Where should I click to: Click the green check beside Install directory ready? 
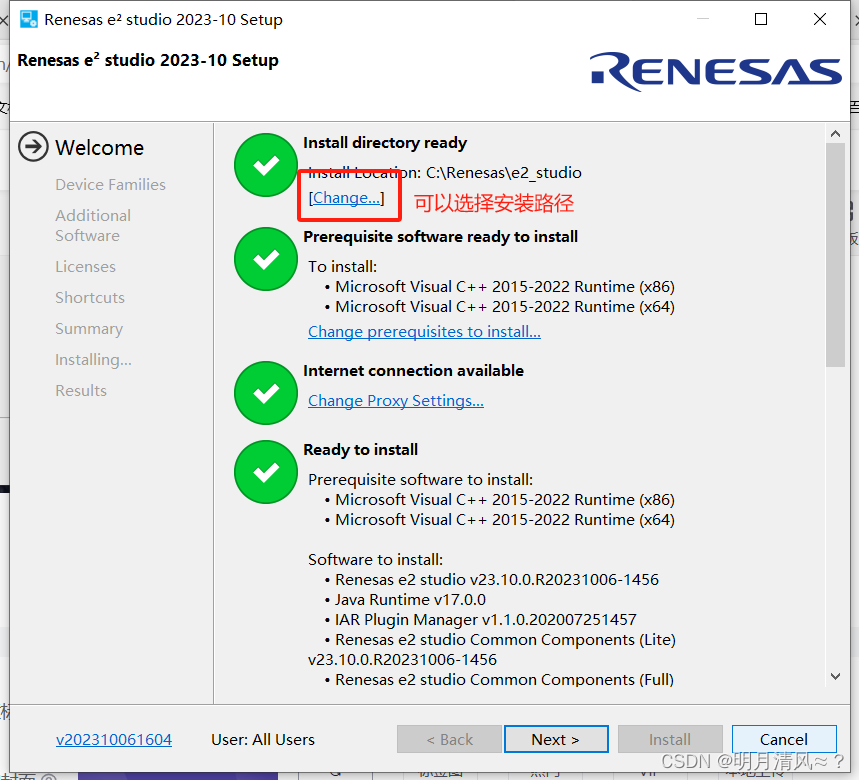[x=266, y=165]
